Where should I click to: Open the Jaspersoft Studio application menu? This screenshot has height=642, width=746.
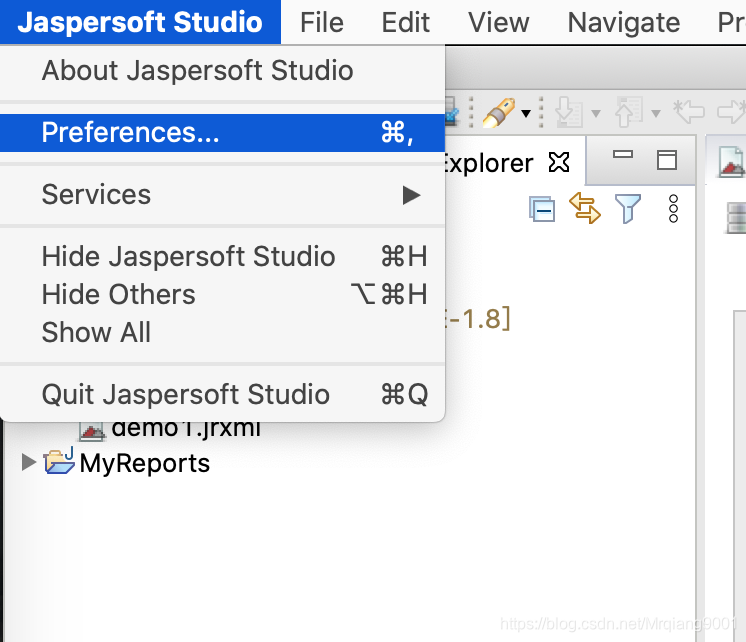click(x=140, y=22)
